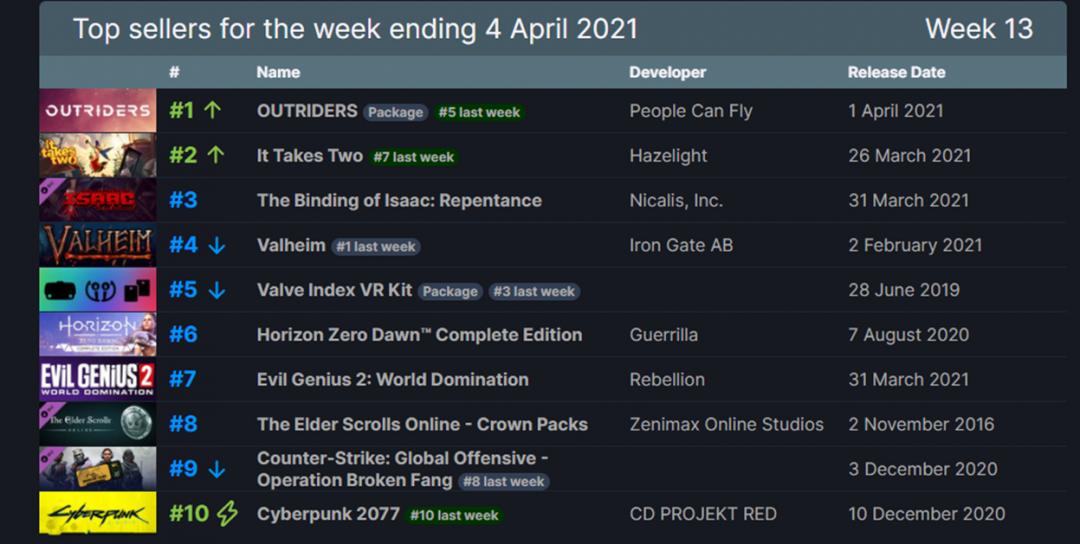Click the Package tag next to OUTRIDERS
Screen dimensions: 1080x544
click(x=395, y=112)
